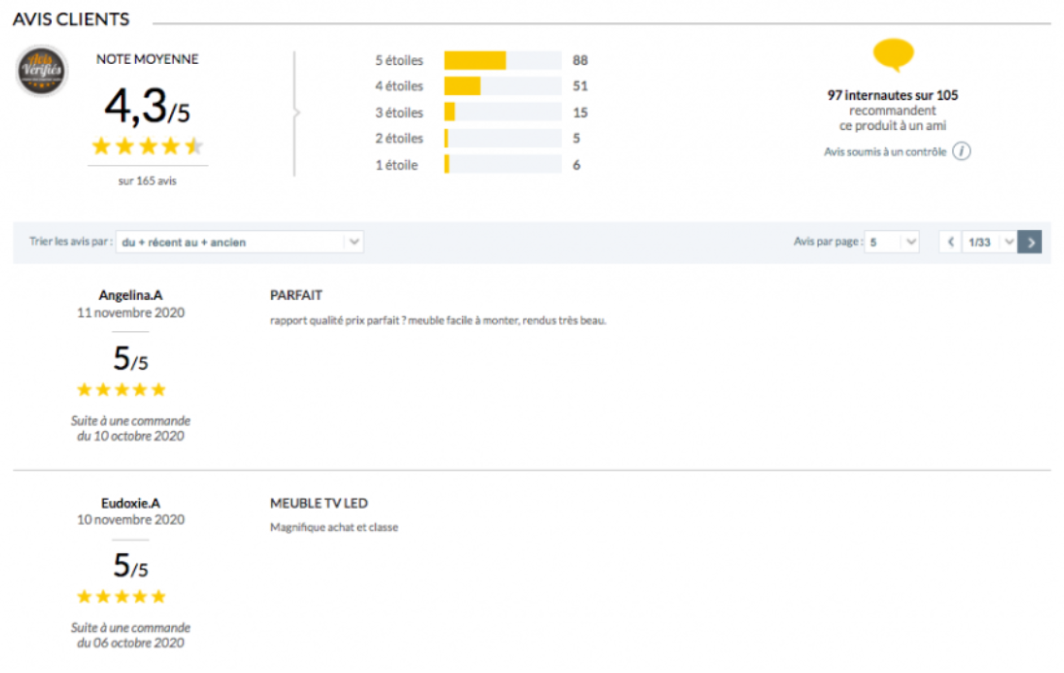Open the sort order dropdown
The image size is (1064, 673).
[240, 241]
